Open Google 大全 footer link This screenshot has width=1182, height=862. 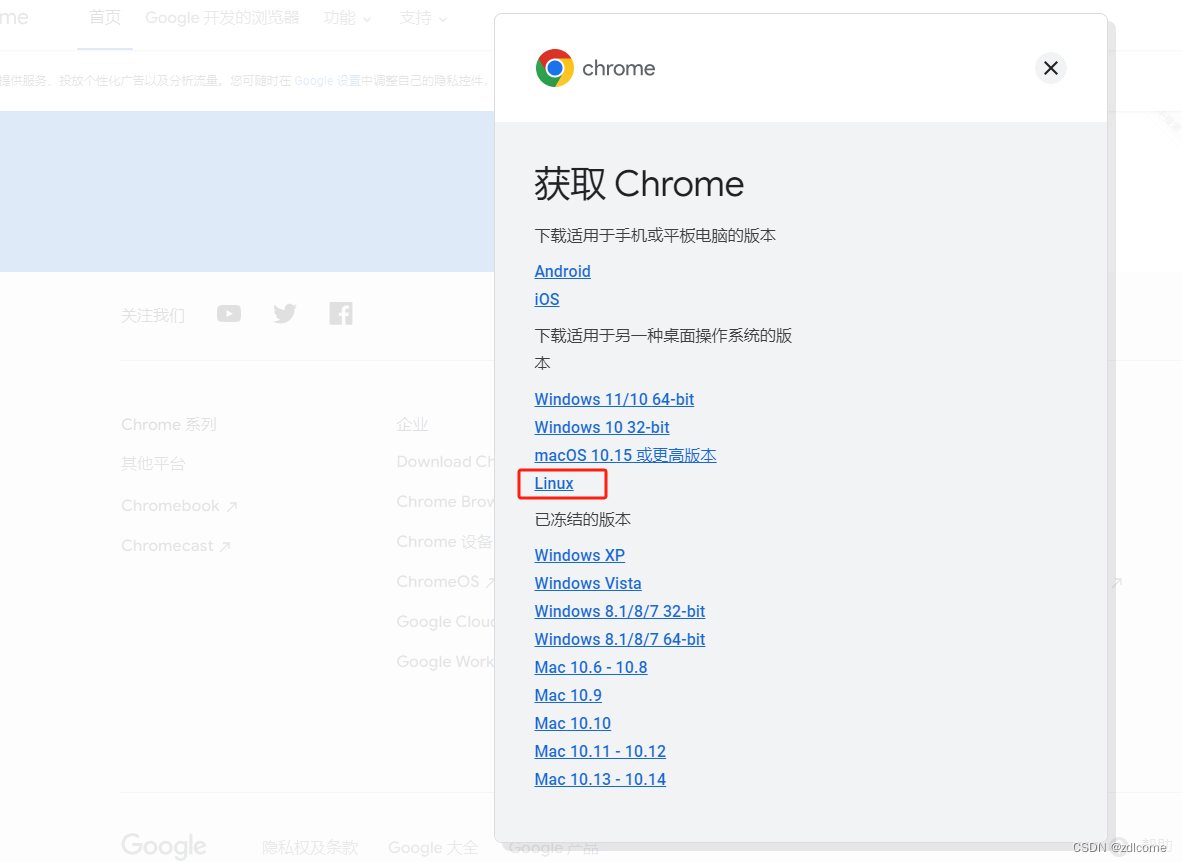(x=433, y=848)
